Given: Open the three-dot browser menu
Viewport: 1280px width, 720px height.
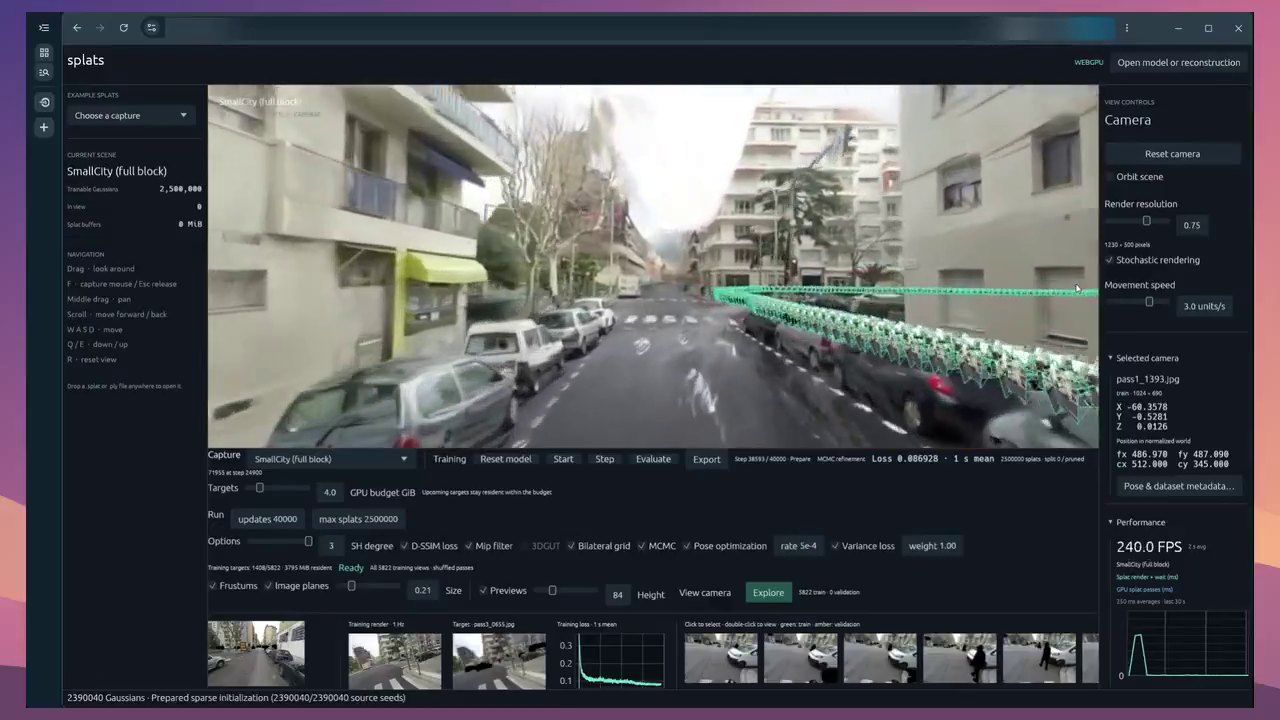Looking at the screenshot, I should coord(1127,28).
